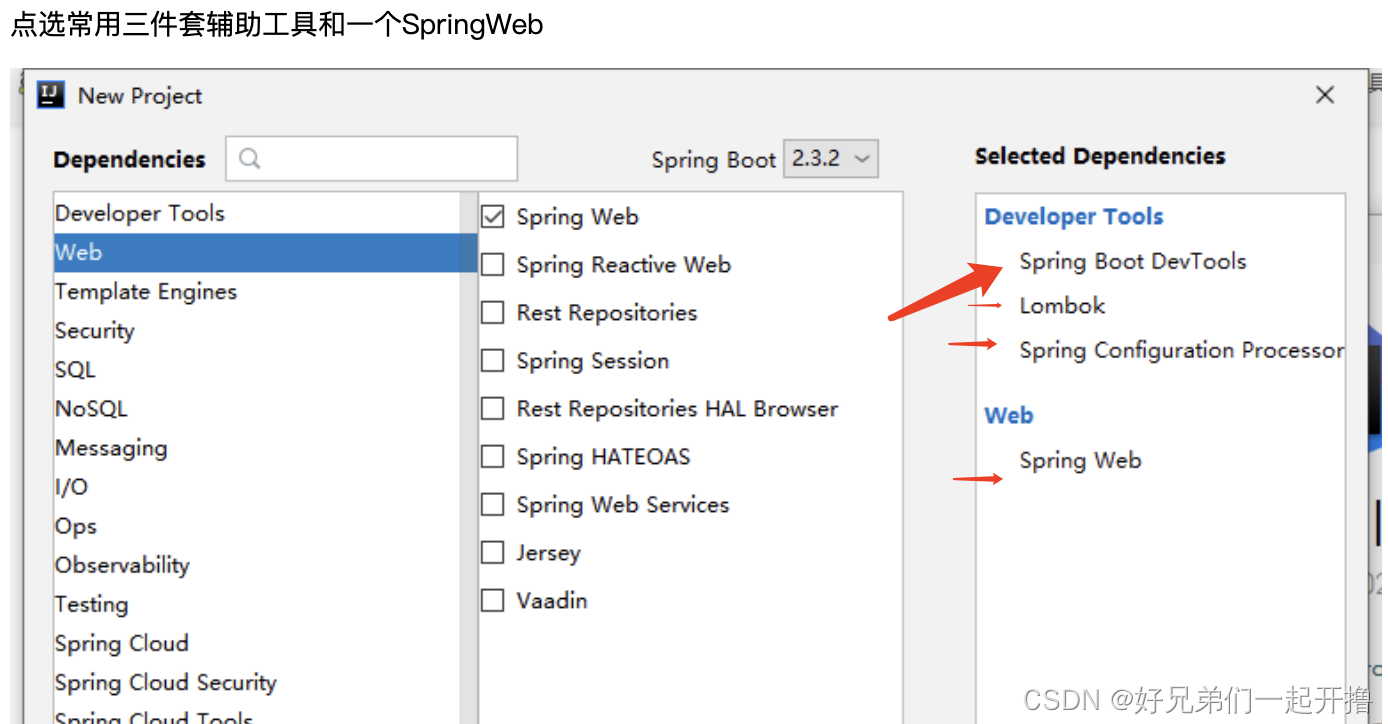This screenshot has height=724, width=1388.
Task: Open the Messaging category
Action: [257, 447]
